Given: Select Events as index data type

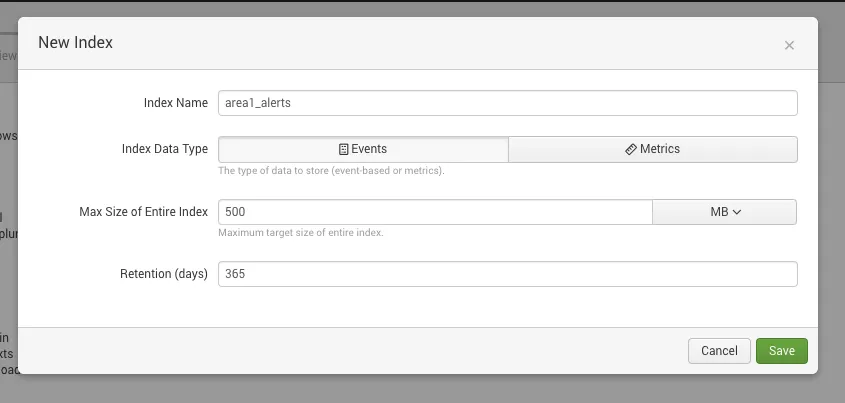Looking at the screenshot, I should (x=363, y=149).
